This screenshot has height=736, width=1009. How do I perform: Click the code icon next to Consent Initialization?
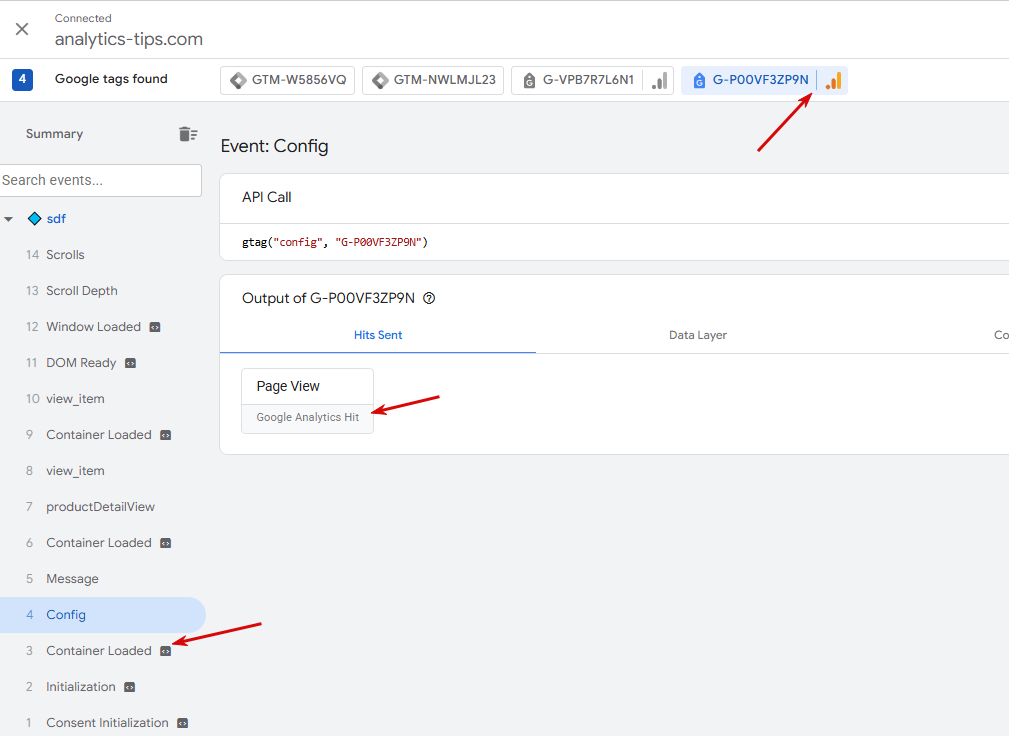(183, 724)
